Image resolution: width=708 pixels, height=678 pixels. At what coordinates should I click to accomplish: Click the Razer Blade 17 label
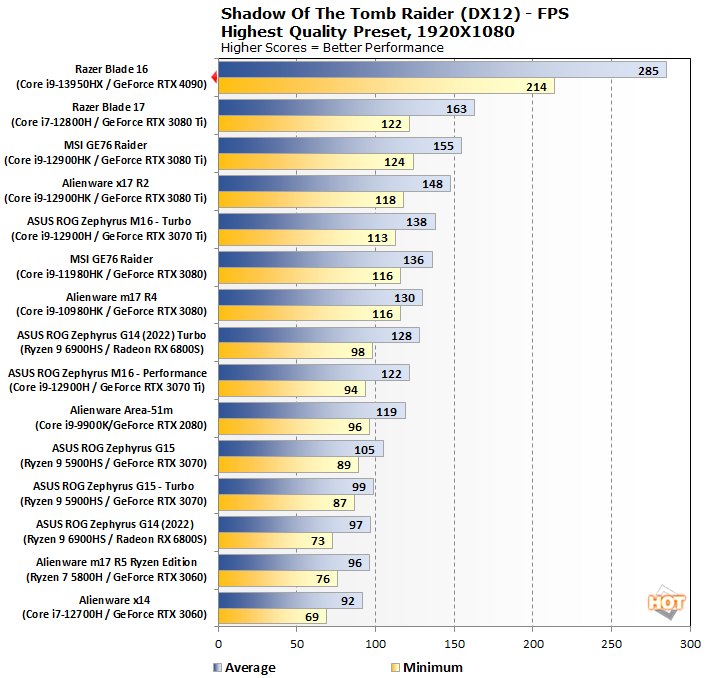[x=108, y=107]
